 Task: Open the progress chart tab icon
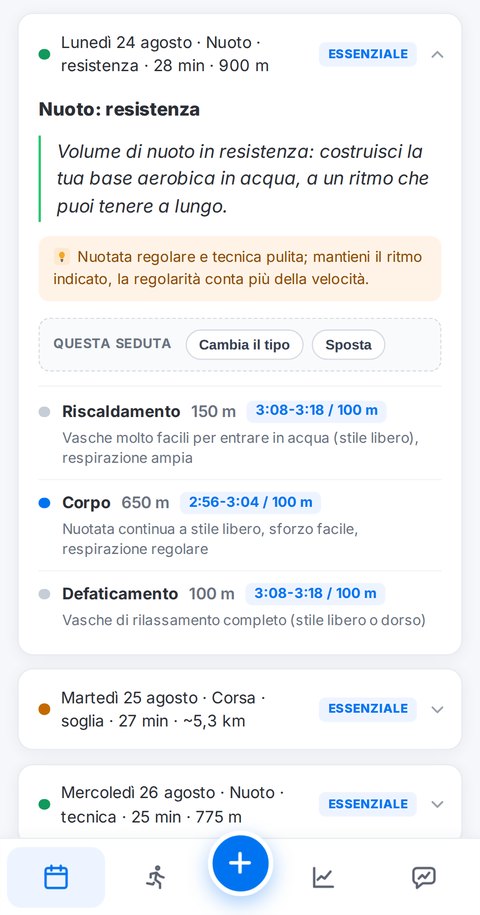[x=323, y=877]
